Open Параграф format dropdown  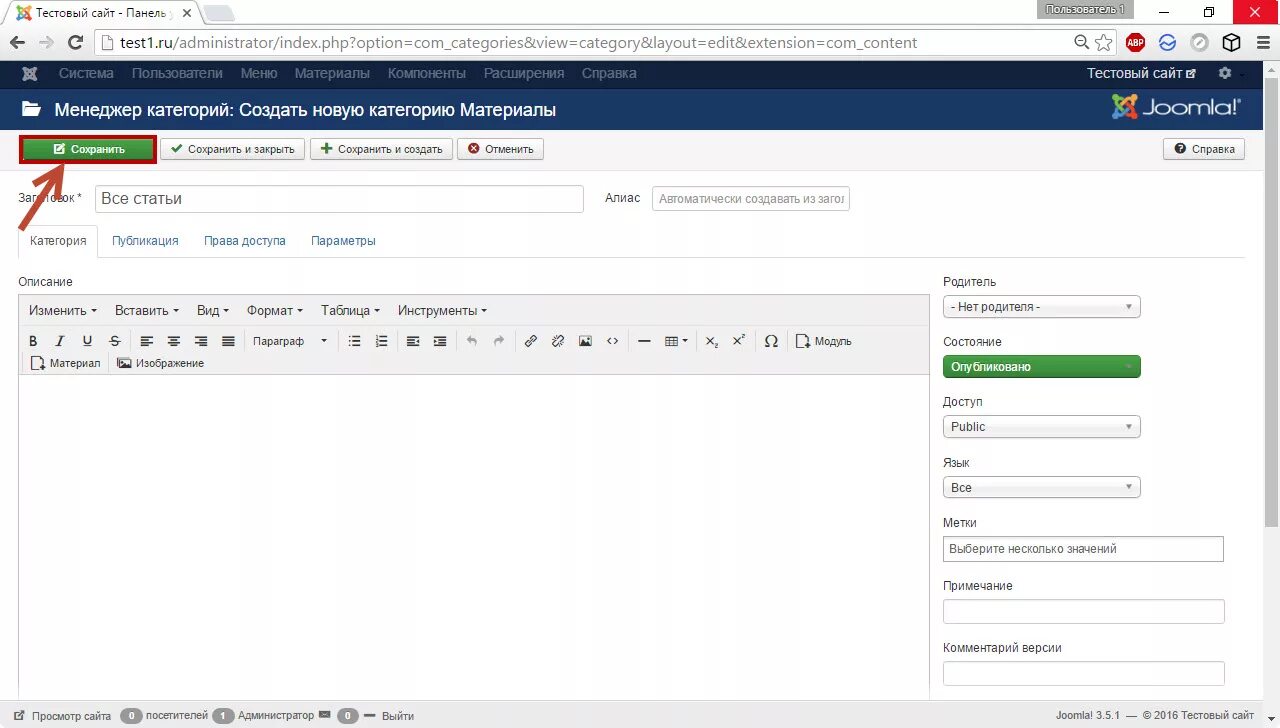point(290,341)
